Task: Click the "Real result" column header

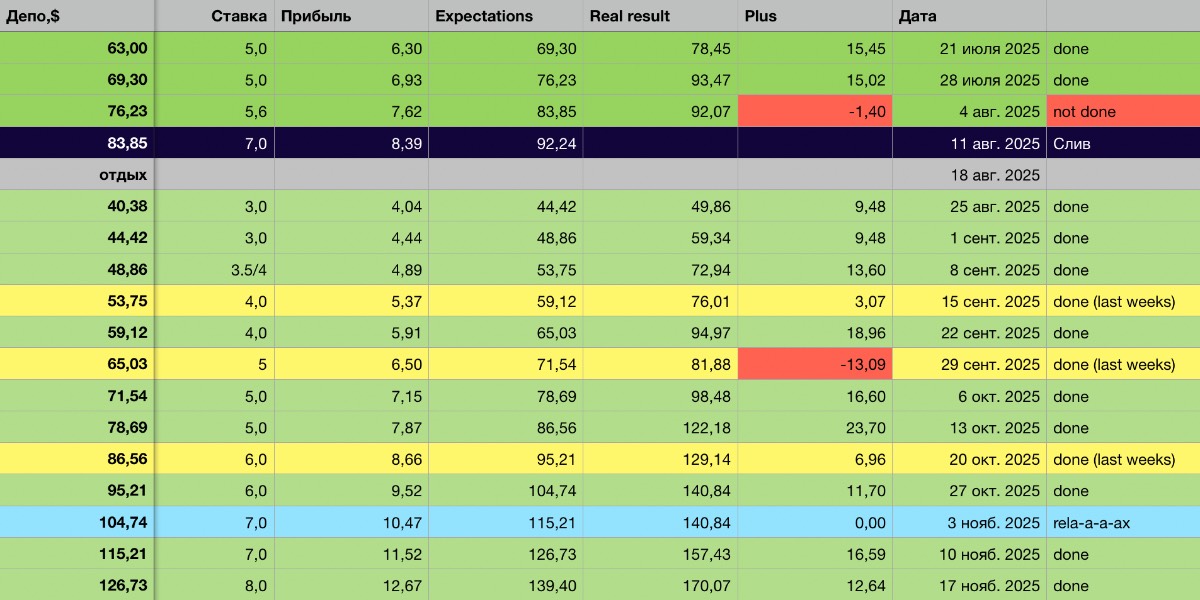Action: click(660, 16)
